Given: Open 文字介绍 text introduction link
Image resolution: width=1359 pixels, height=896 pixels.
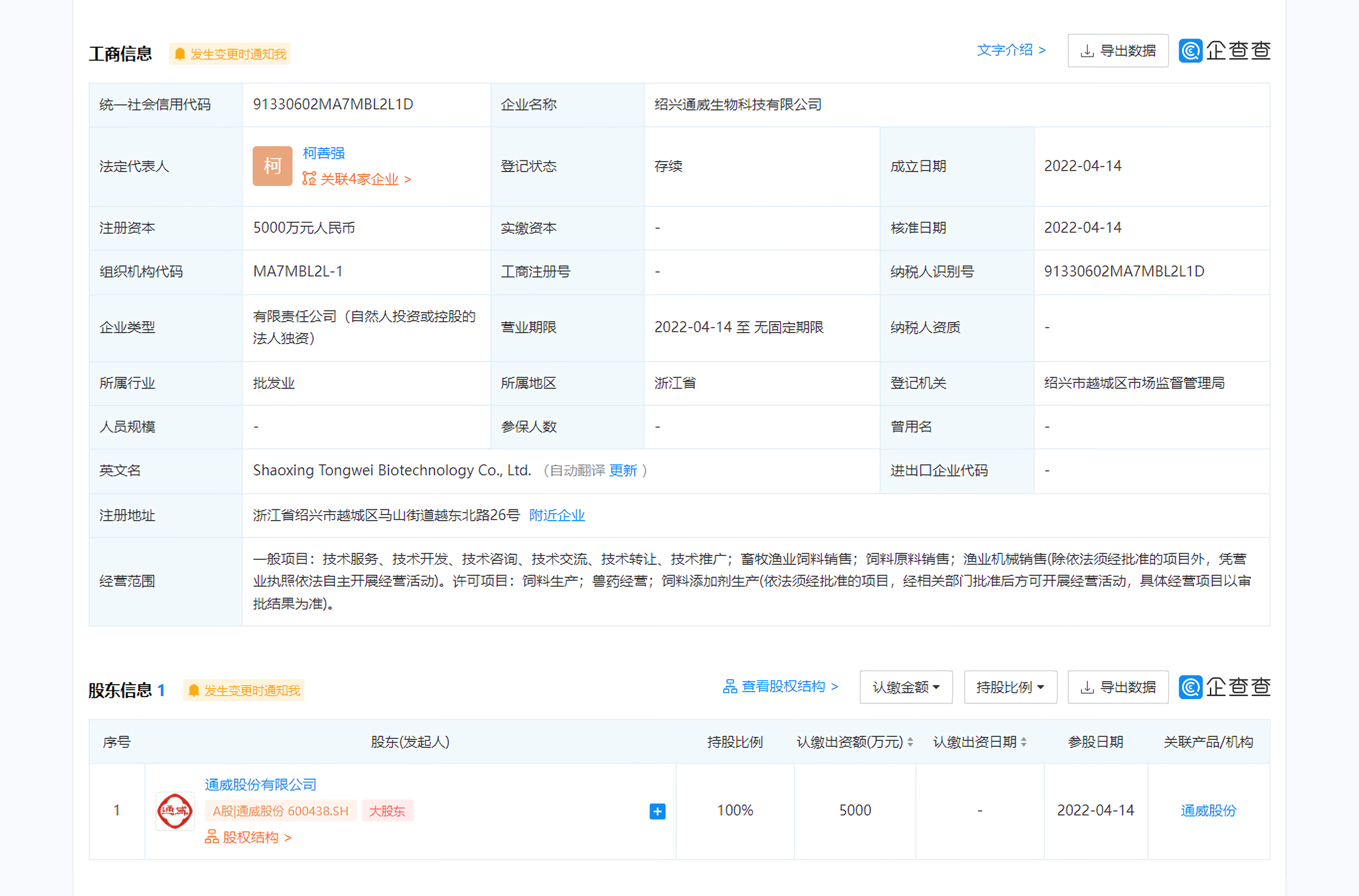Looking at the screenshot, I should [x=1011, y=50].
